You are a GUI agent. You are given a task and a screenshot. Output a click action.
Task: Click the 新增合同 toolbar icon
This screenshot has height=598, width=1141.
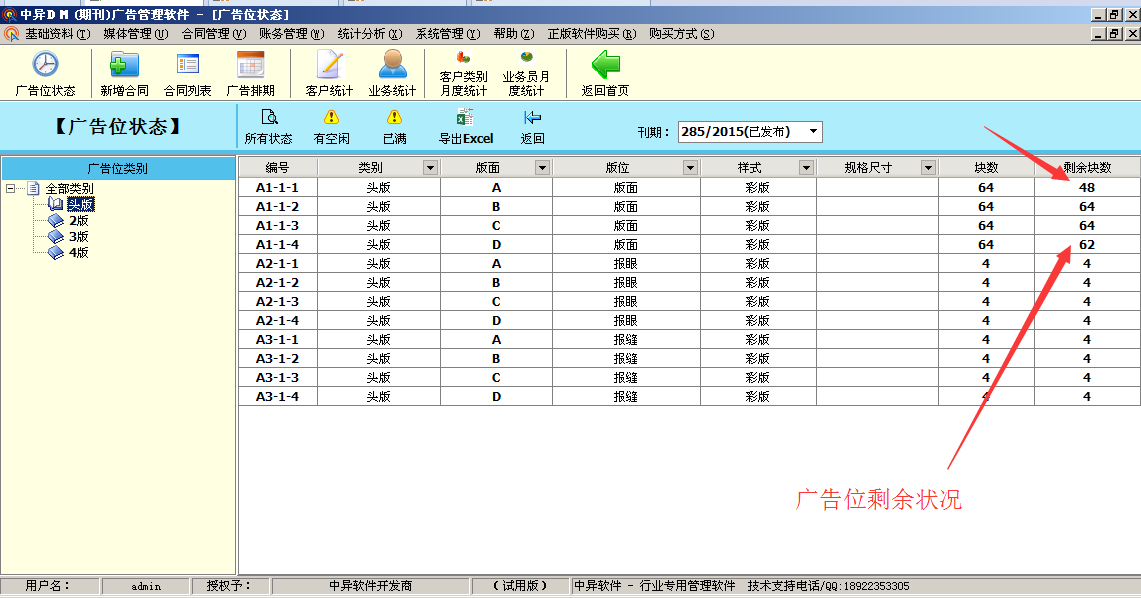pos(124,66)
